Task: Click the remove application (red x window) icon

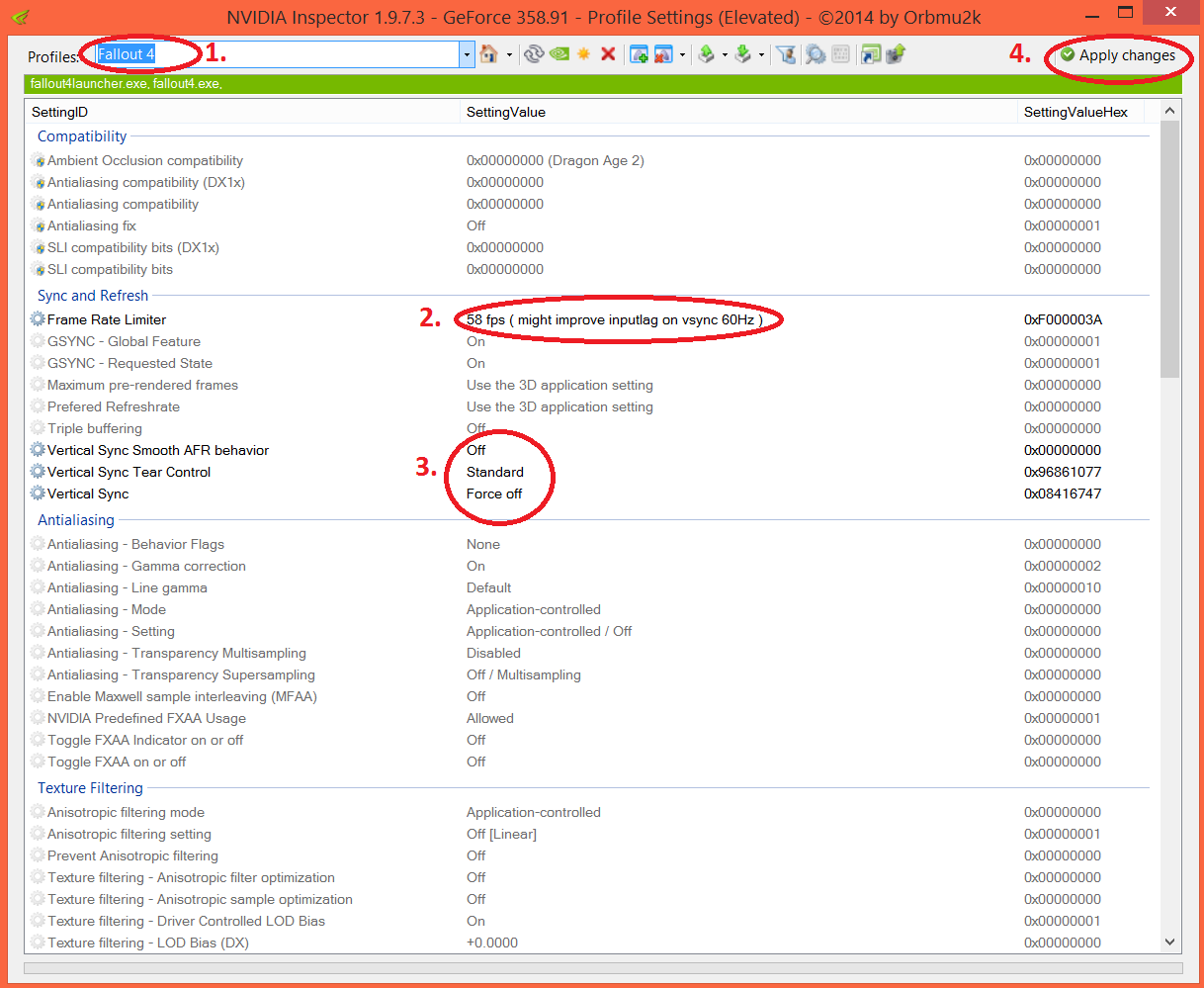Action: click(663, 54)
